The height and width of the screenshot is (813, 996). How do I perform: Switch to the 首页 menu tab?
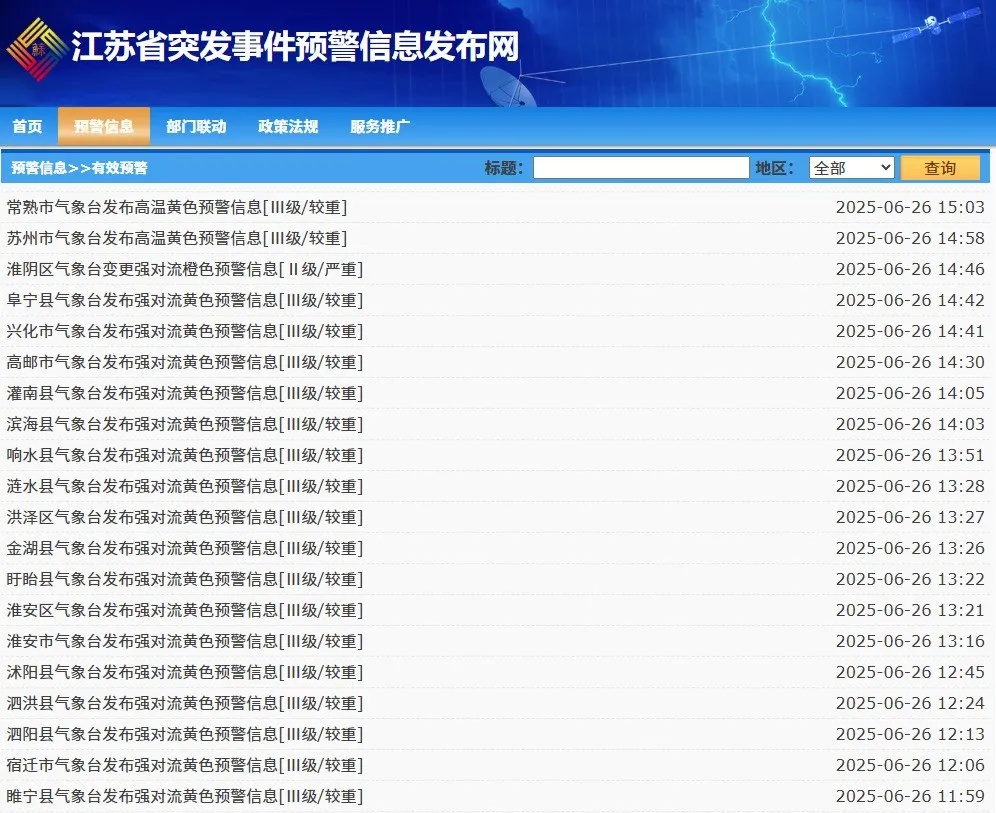point(27,126)
